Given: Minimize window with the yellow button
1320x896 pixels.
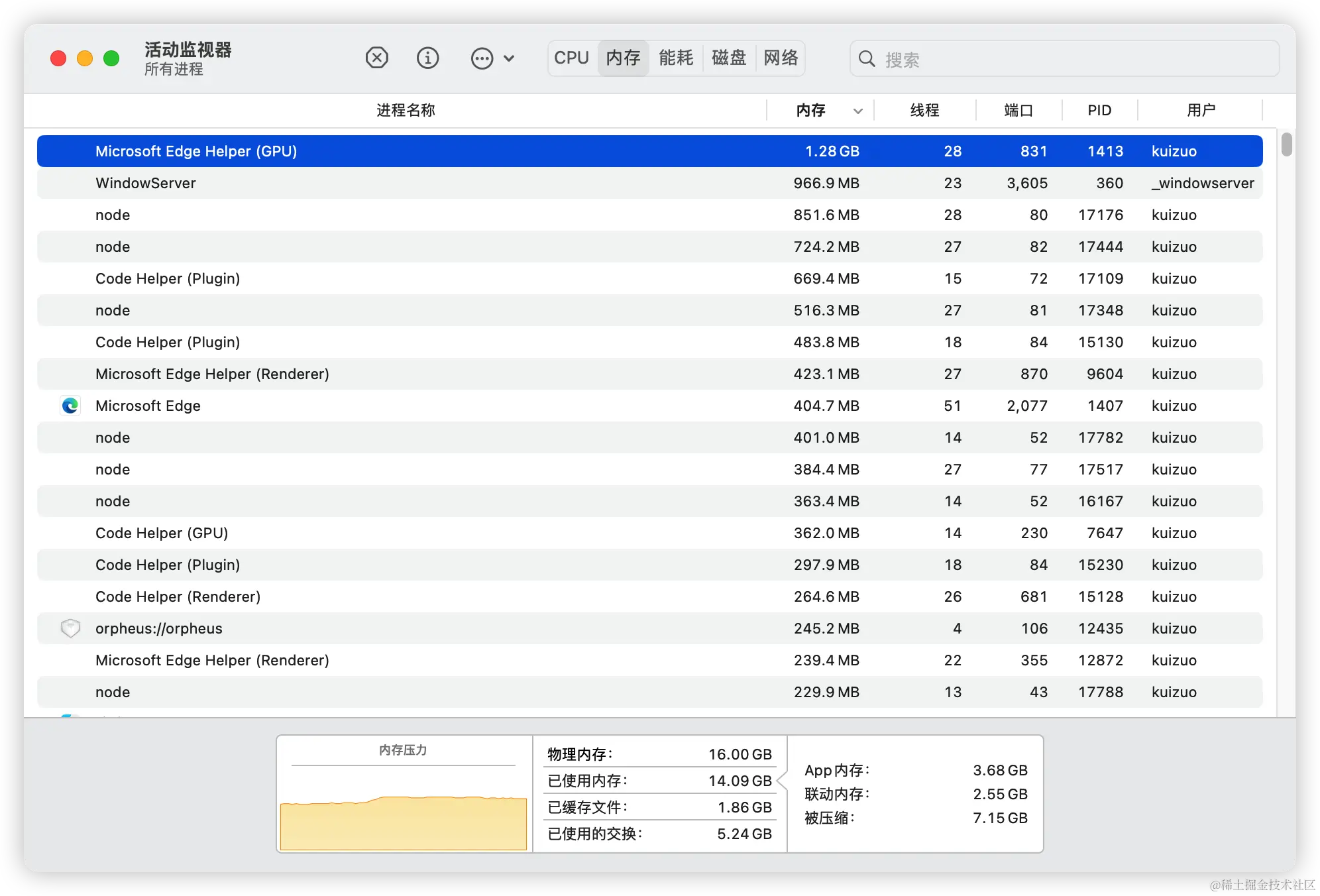Looking at the screenshot, I should [85, 58].
